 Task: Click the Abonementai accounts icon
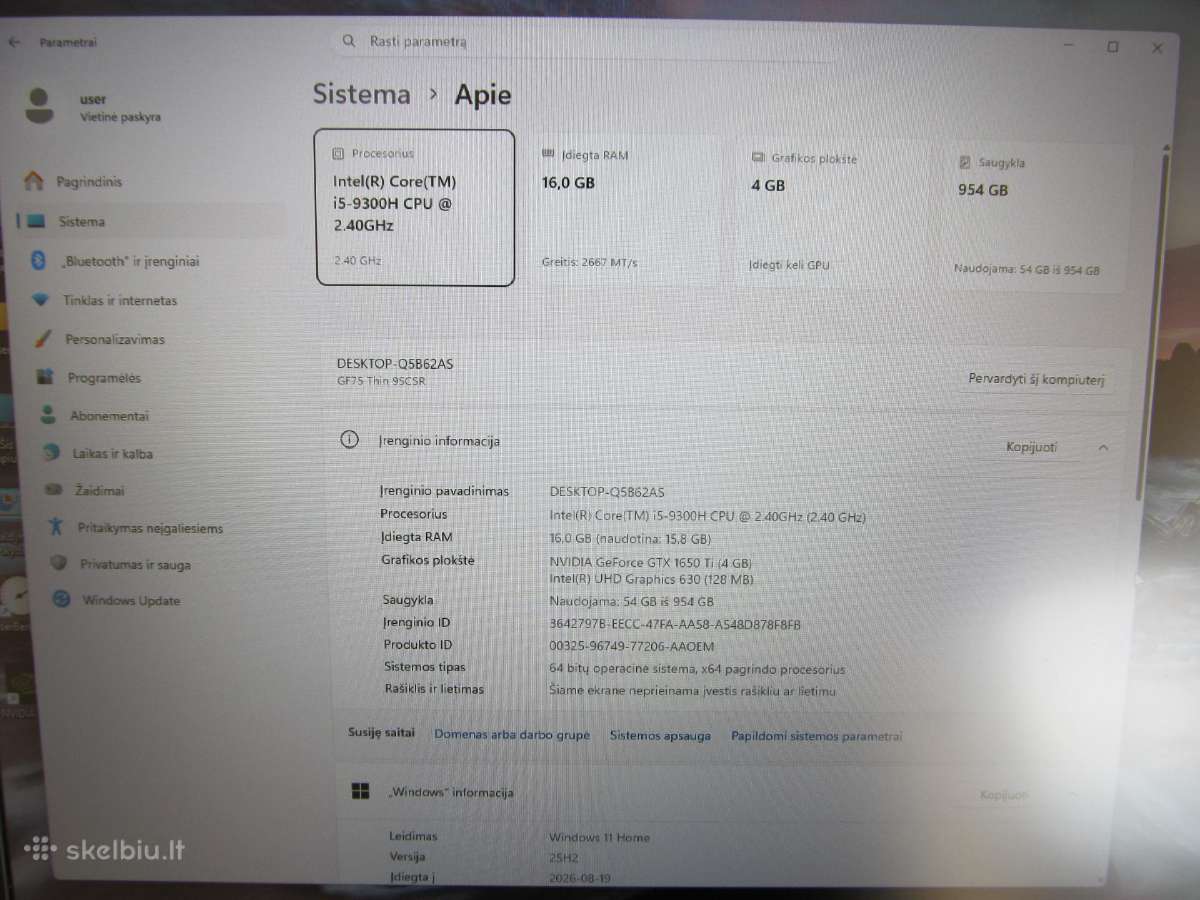[x=47, y=414]
